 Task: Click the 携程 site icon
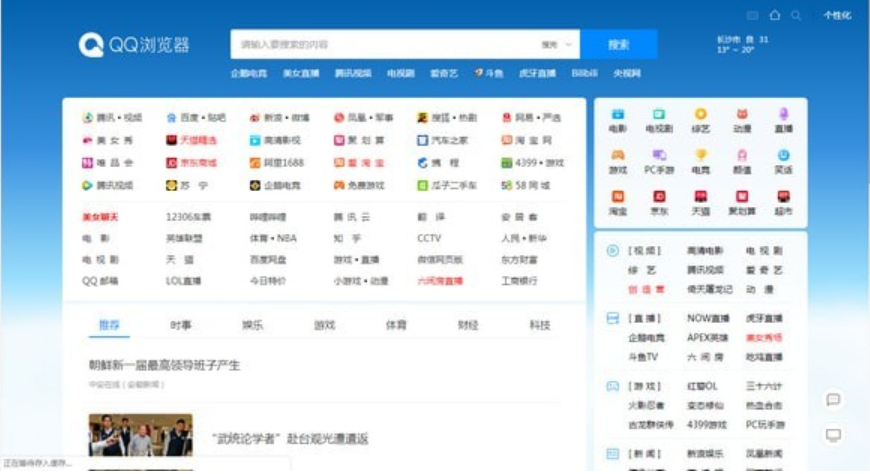click(x=422, y=163)
